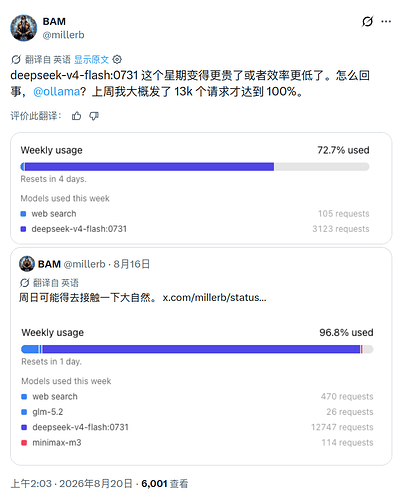402x500 pixels.
Task: Open the three-dot more options menu
Action: click(x=386, y=22)
